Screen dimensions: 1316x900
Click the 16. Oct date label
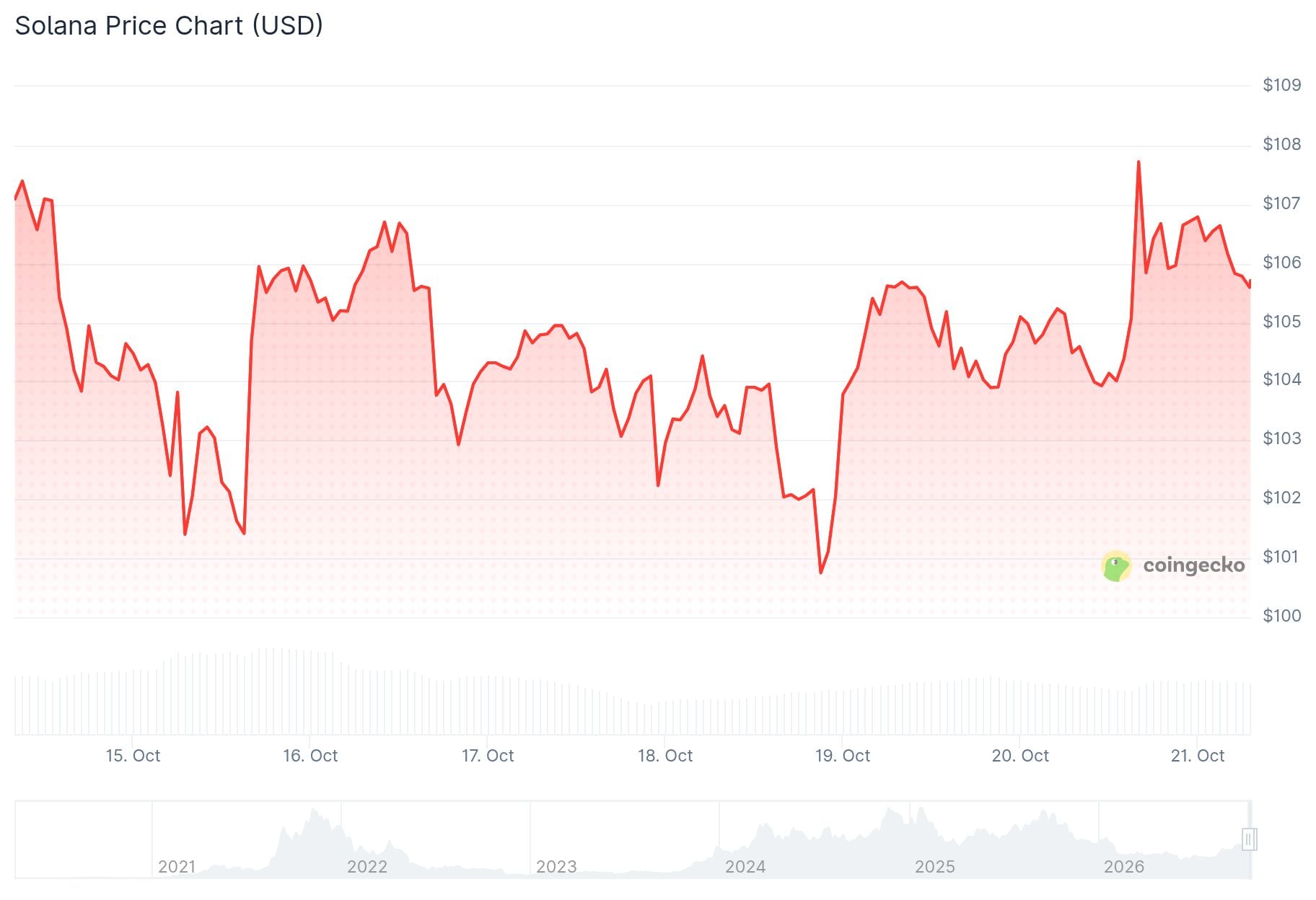(310, 756)
